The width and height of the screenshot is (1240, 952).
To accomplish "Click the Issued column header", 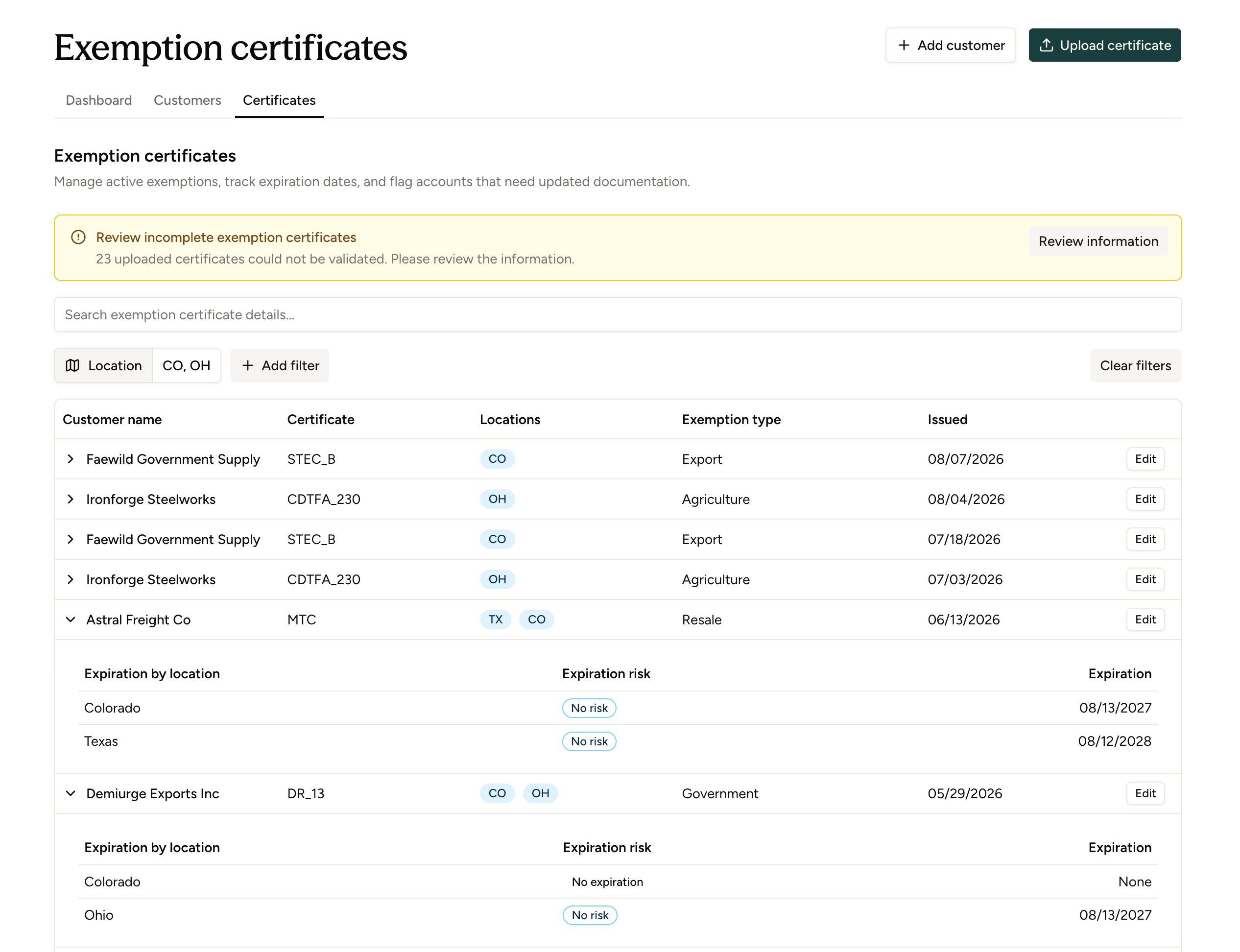I will pyautogui.click(x=948, y=420).
